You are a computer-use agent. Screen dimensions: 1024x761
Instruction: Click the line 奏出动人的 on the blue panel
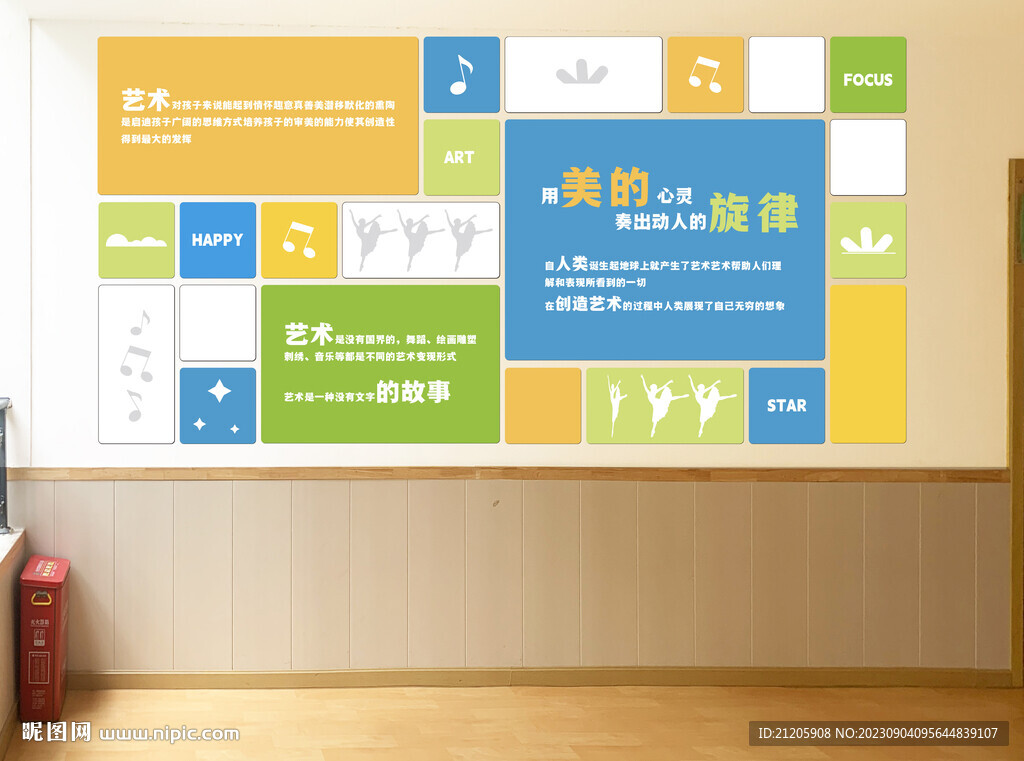click(661, 222)
